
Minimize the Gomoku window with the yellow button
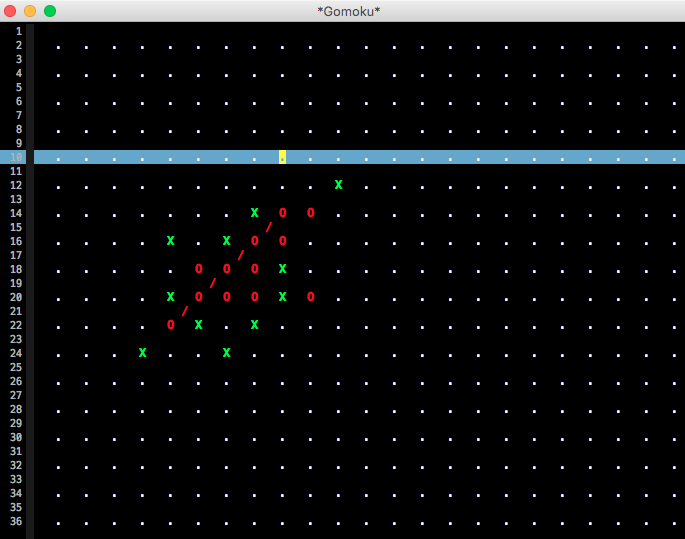coord(30,11)
